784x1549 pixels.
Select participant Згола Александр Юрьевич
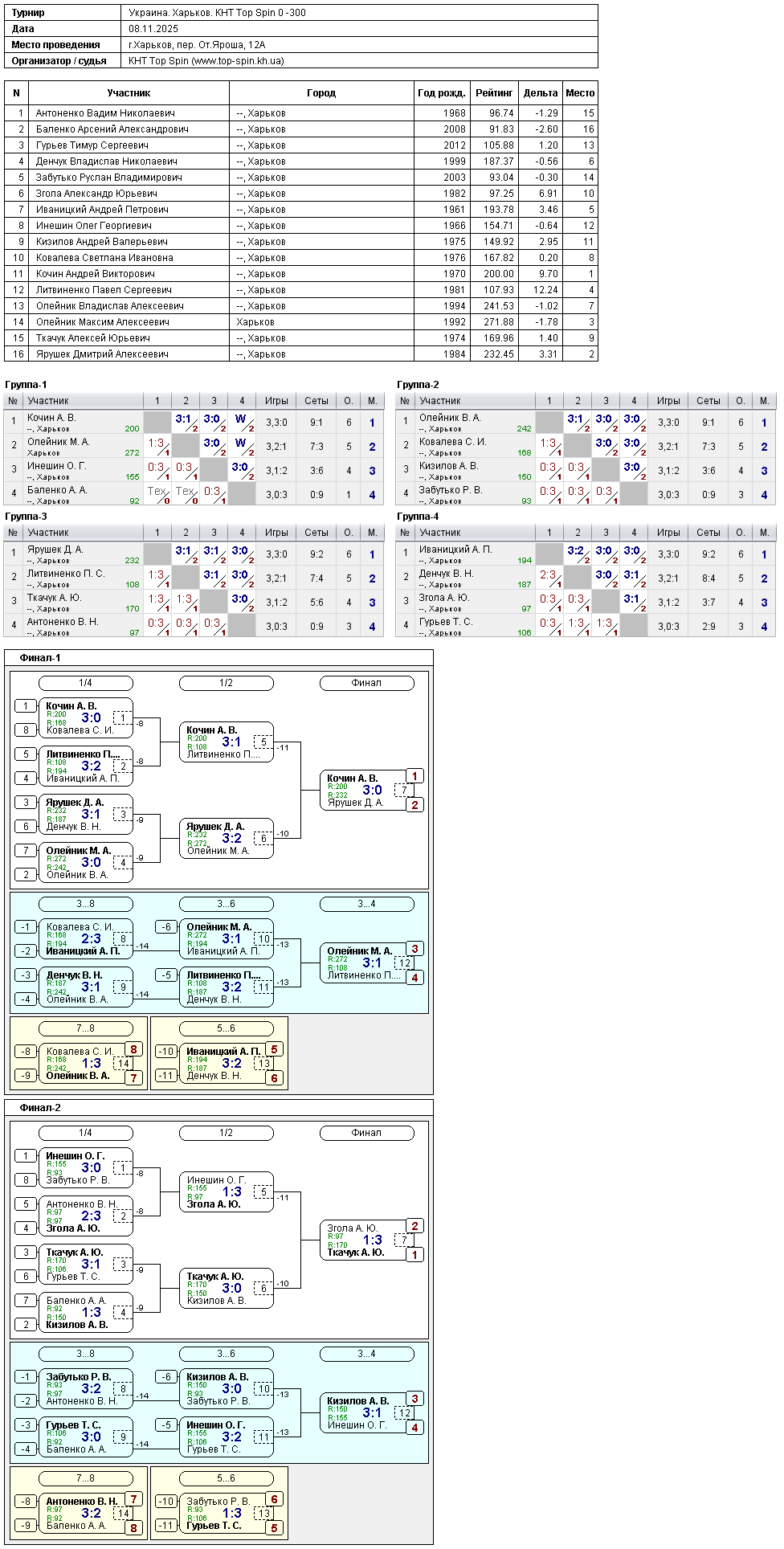pyautogui.click(x=96, y=194)
